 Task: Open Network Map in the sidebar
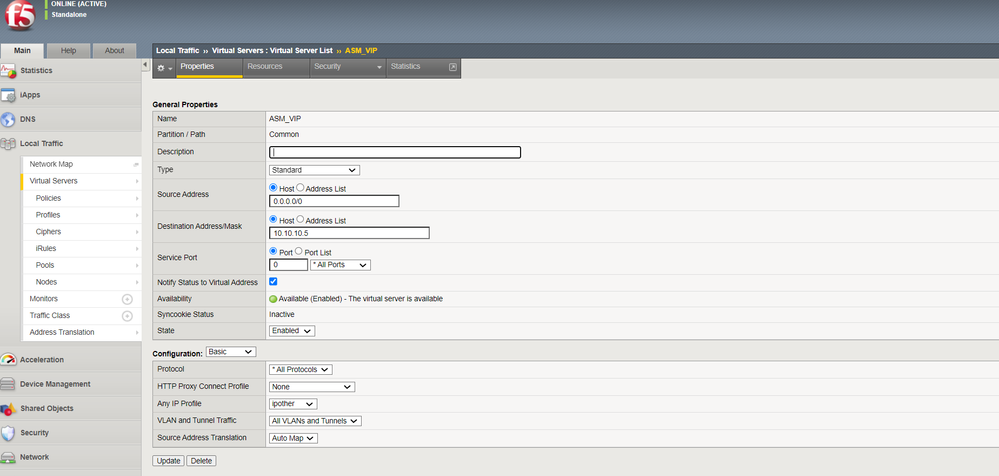pyautogui.click(x=52, y=164)
